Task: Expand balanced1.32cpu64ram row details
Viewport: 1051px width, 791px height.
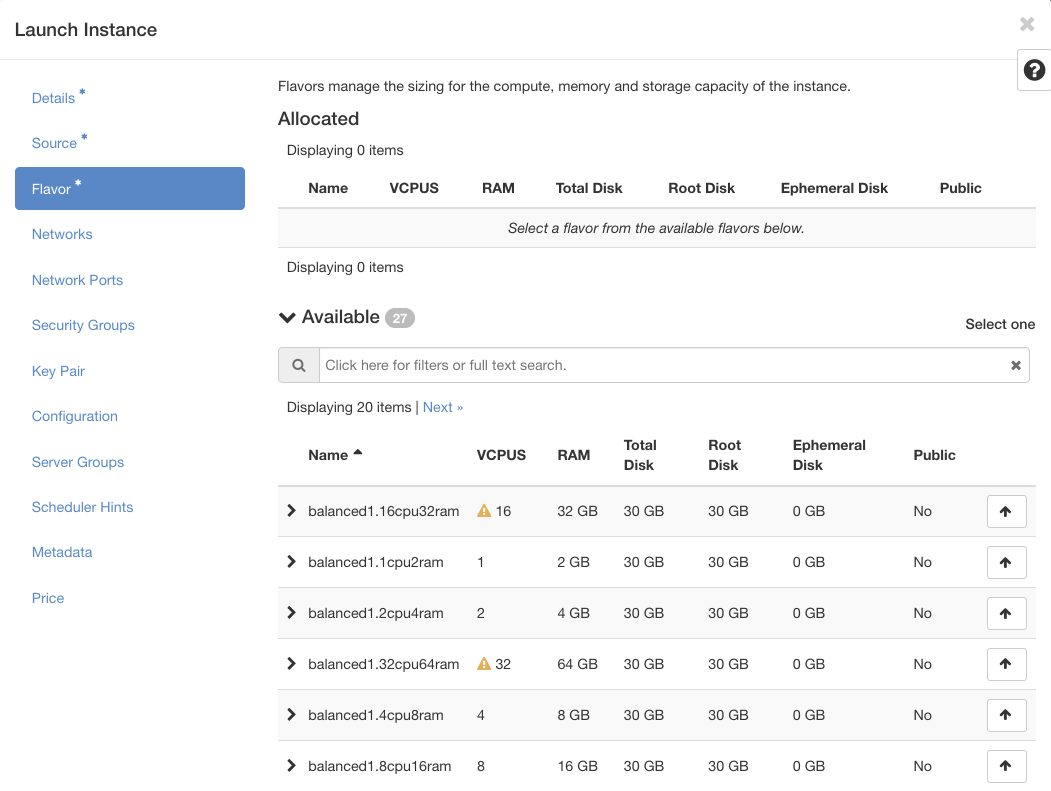Action: click(x=291, y=664)
